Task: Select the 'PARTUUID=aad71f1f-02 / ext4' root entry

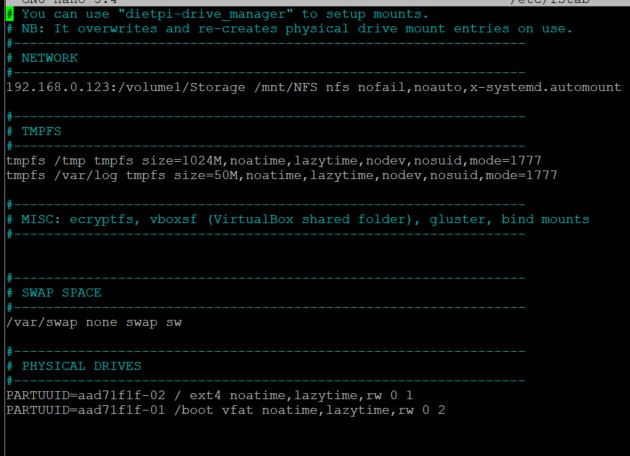Action: (210, 395)
